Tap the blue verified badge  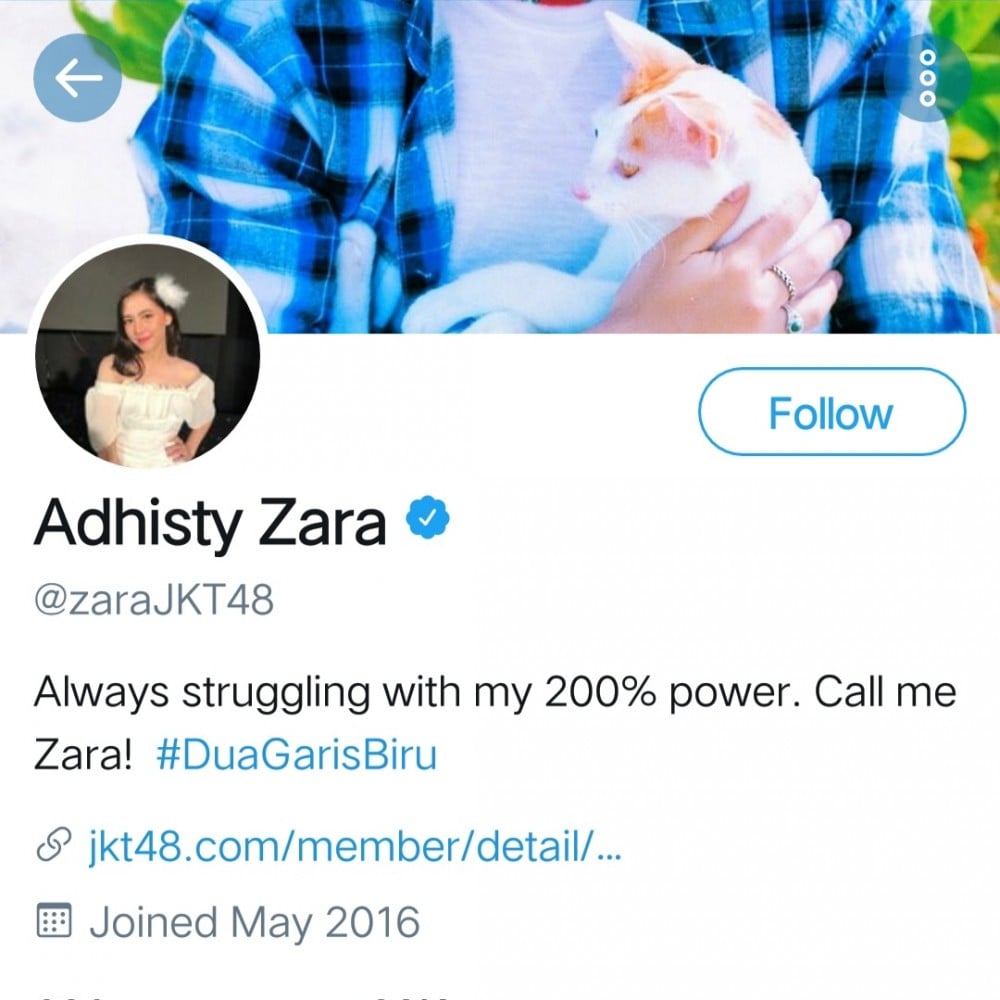pyautogui.click(x=428, y=517)
